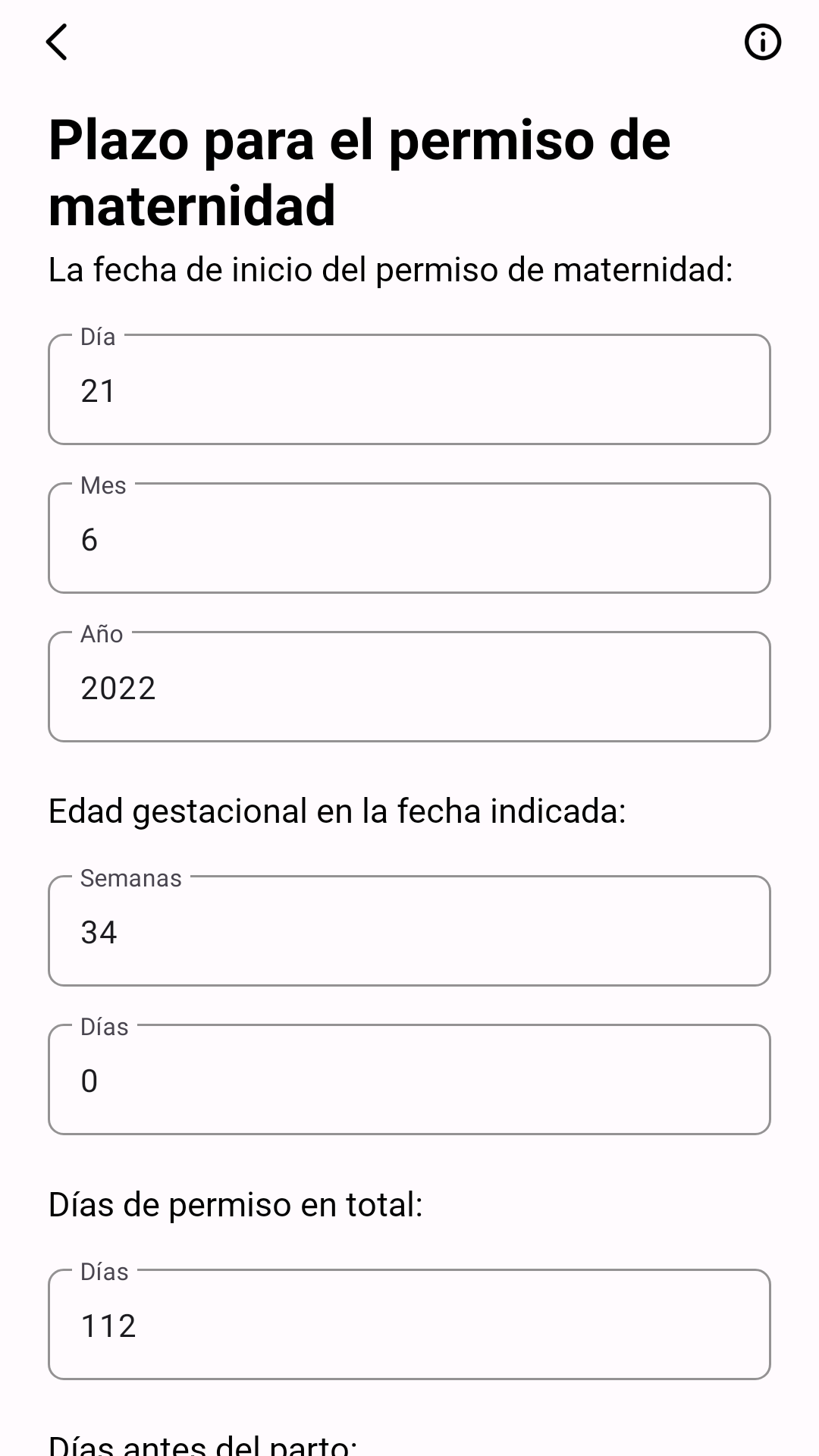Select the Mes input field
819x1456 pixels.
click(409, 538)
